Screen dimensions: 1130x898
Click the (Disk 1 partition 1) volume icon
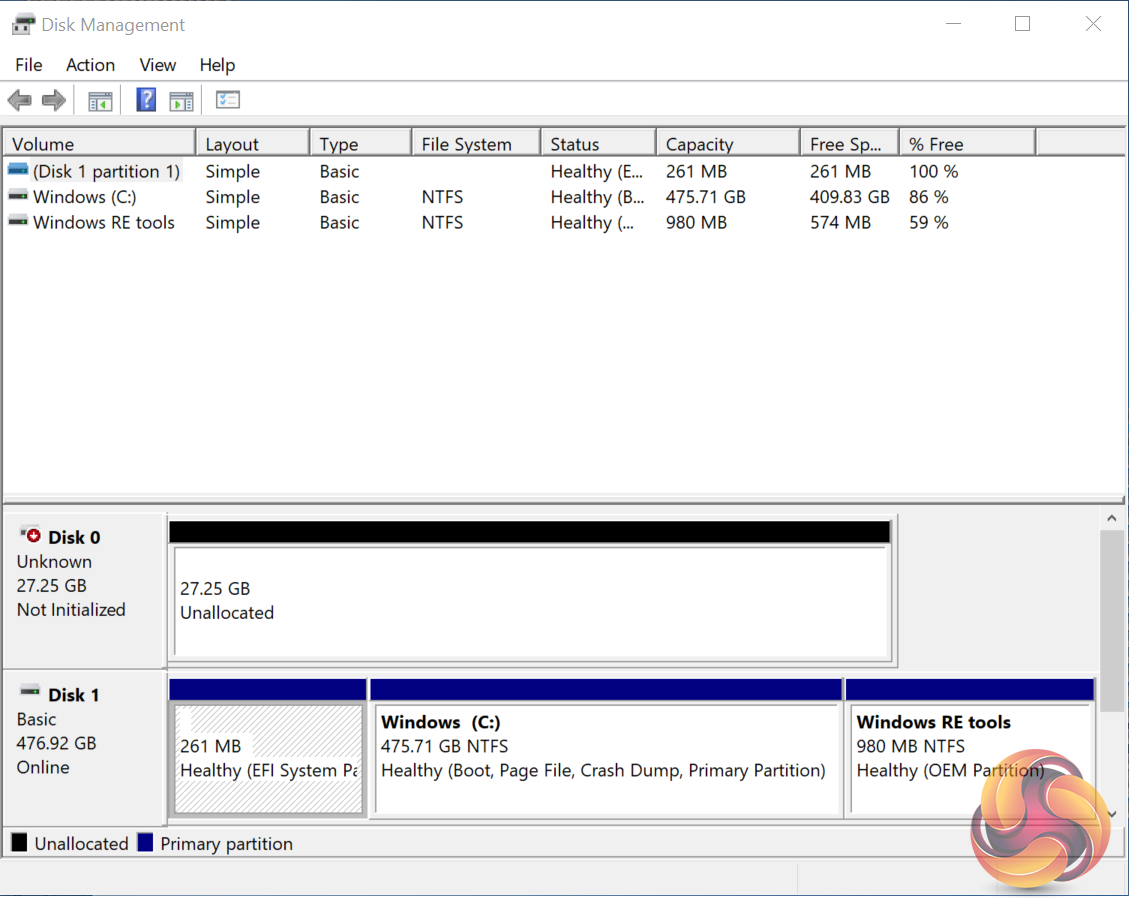tap(18, 171)
